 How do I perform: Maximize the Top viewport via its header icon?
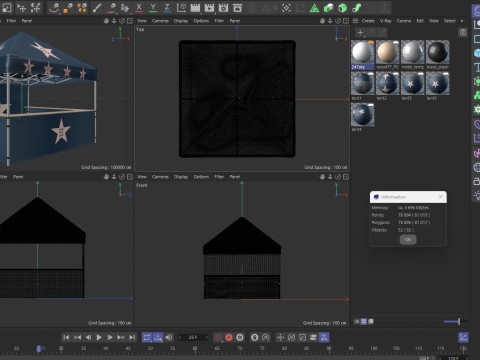pos(346,21)
